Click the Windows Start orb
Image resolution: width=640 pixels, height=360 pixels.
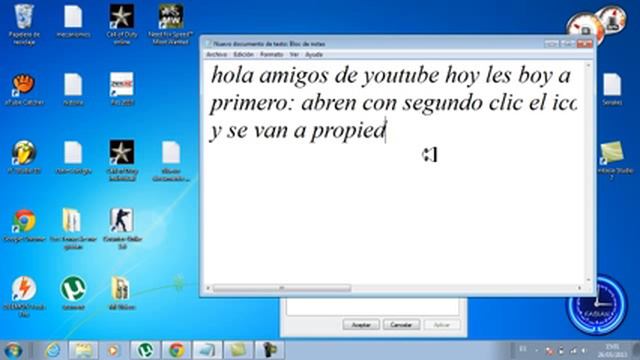13,350
